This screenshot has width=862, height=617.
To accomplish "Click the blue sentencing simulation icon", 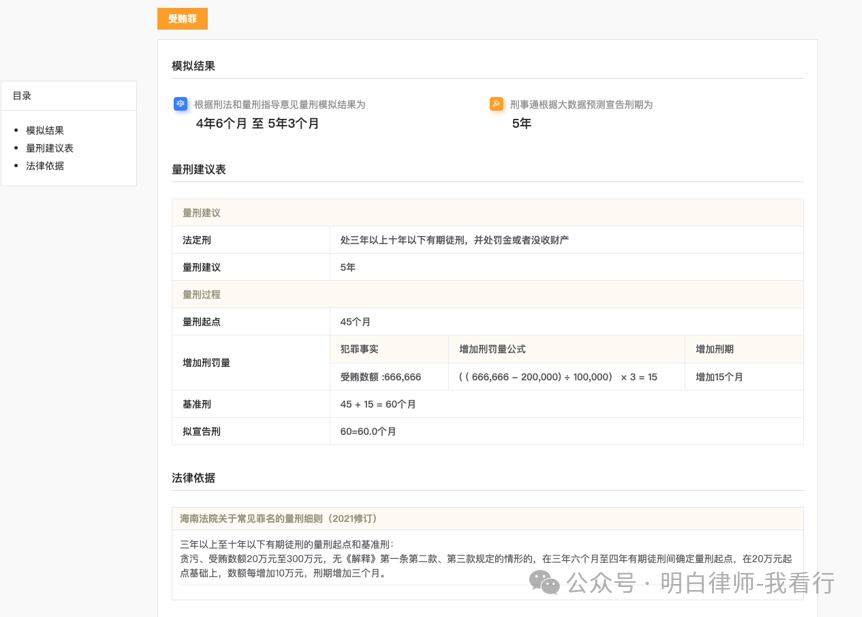I will [178, 101].
